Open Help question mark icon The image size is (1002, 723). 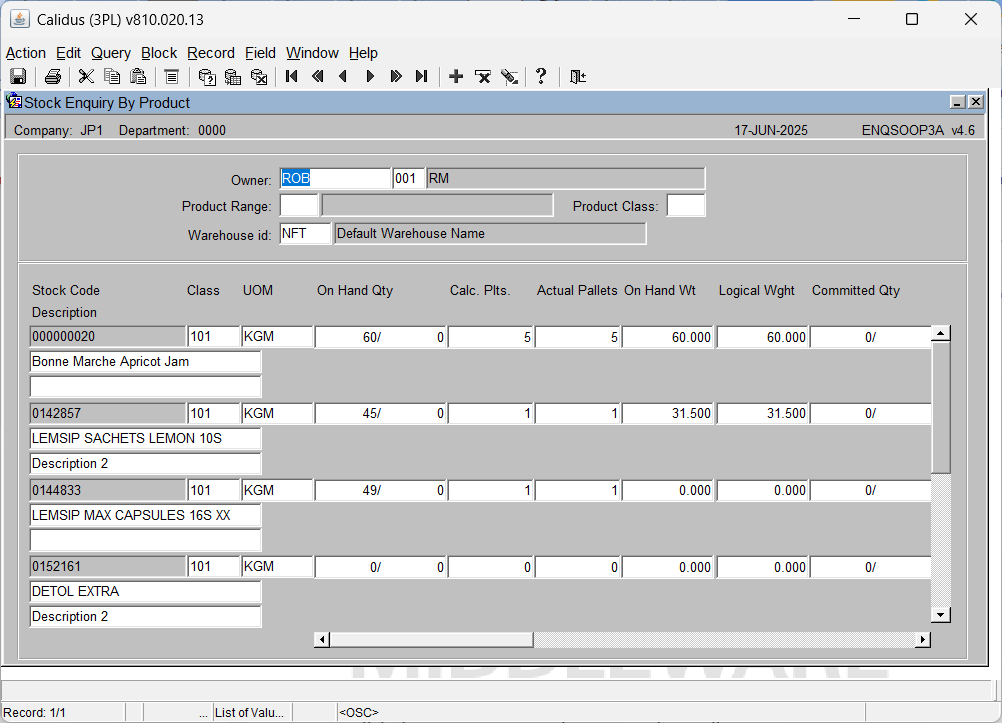[x=541, y=77]
